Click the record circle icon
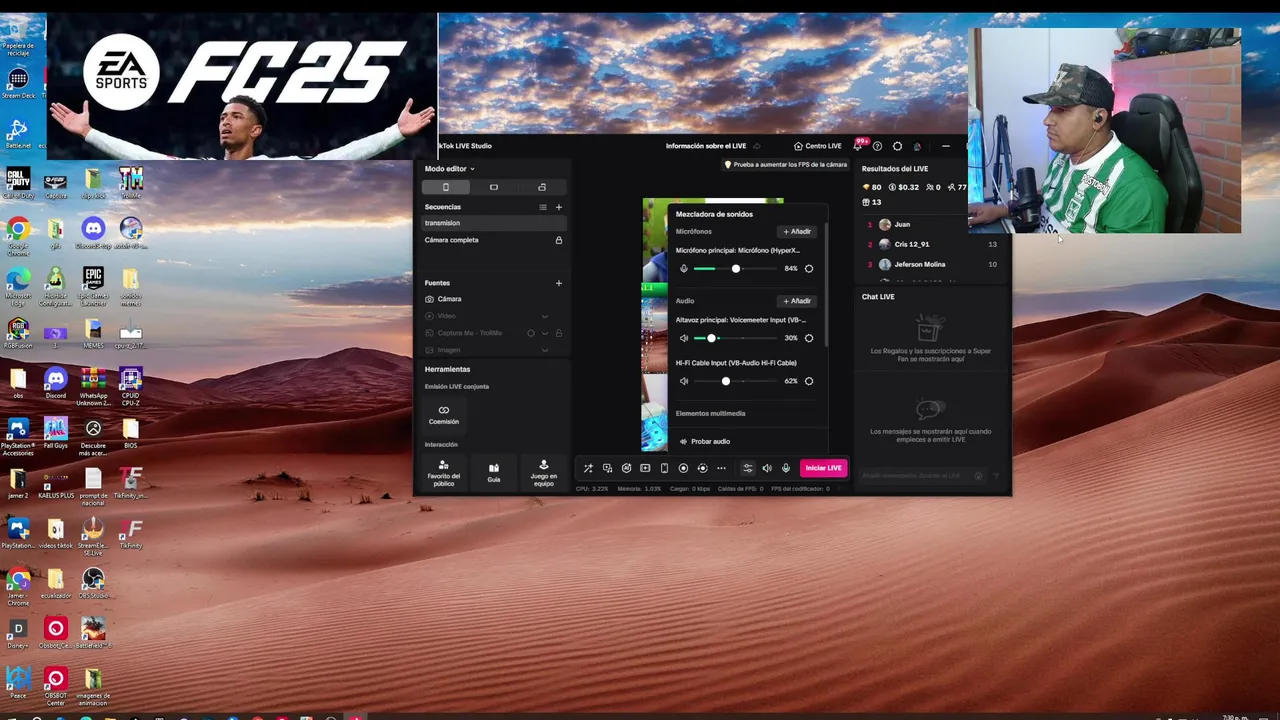1280x720 pixels. pos(683,468)
